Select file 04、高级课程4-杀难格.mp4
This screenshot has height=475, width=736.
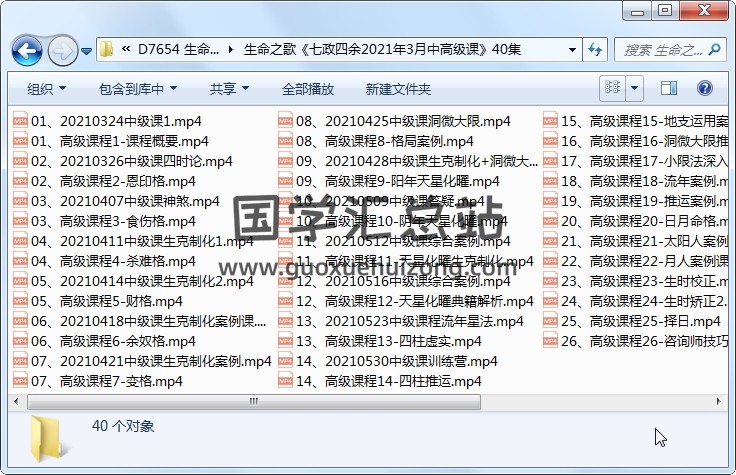[104, 261]
